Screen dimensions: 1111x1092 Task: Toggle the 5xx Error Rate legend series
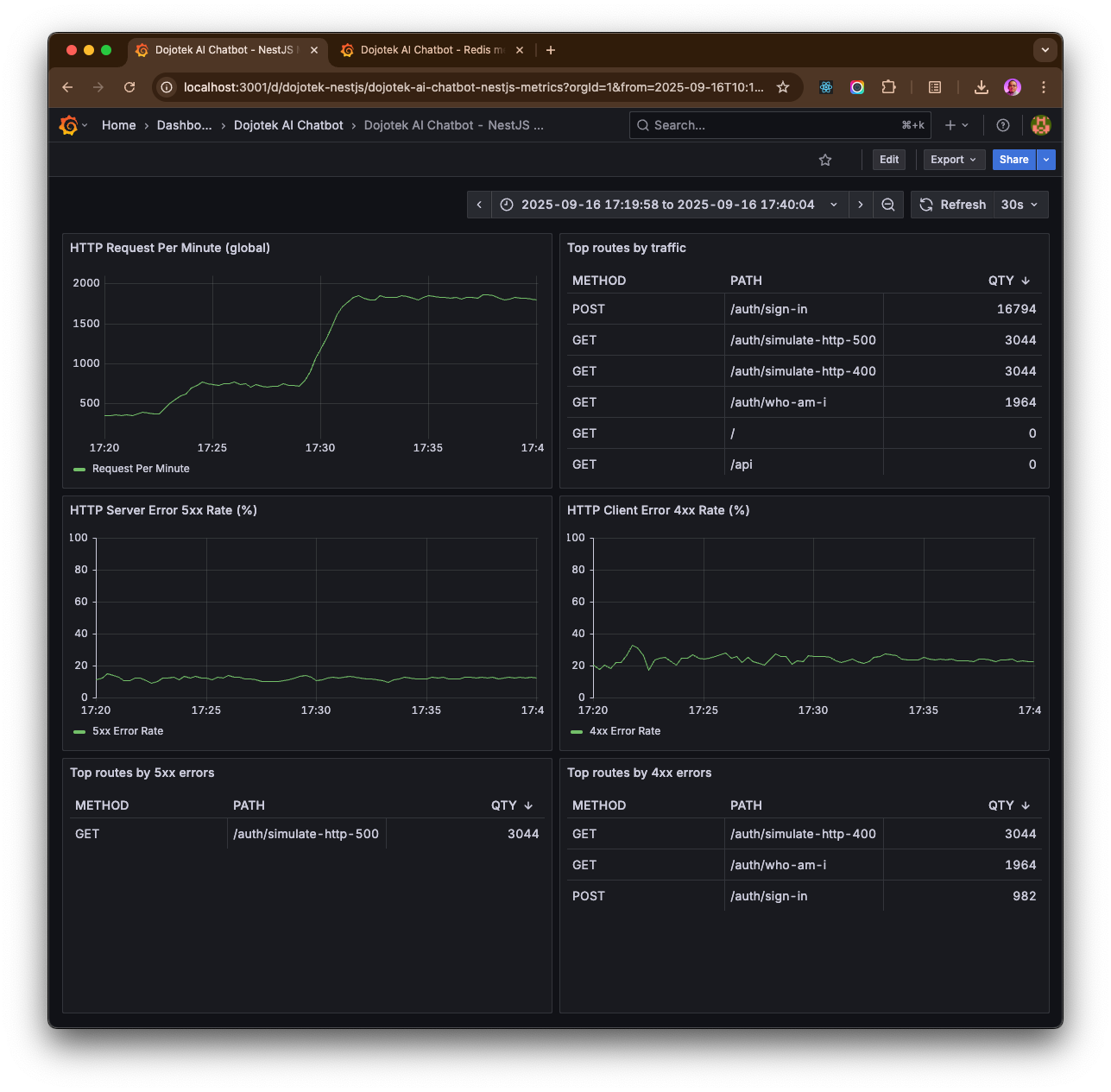click(x=127, y=731)
